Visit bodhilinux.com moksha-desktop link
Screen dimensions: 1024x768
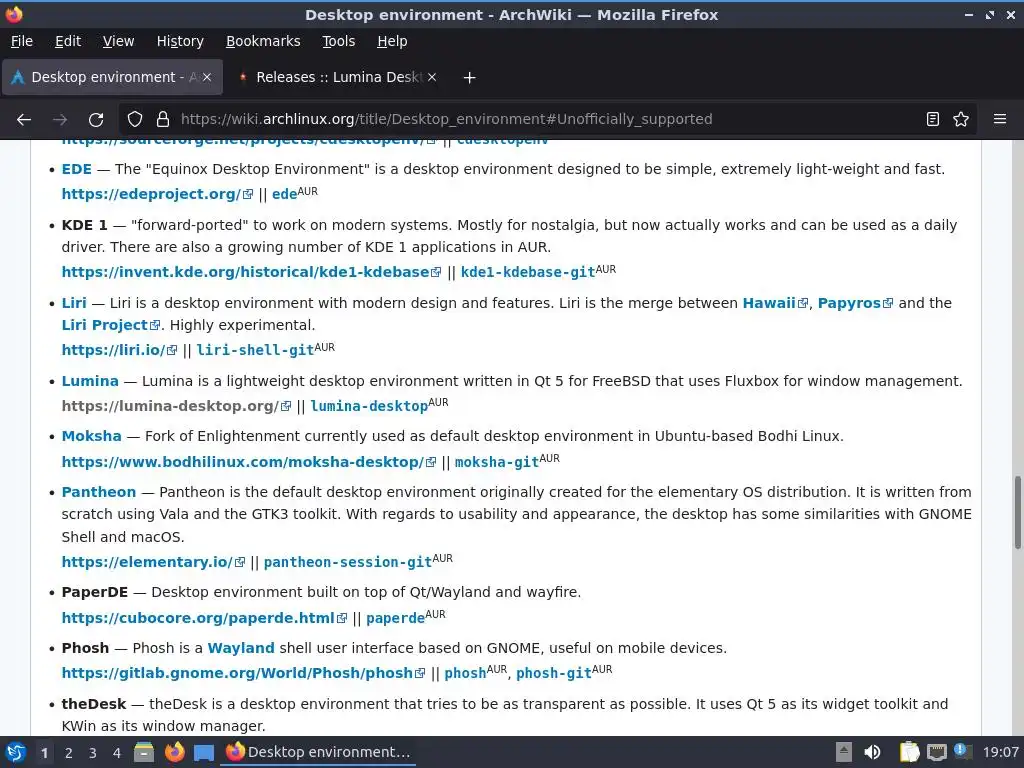248,462
